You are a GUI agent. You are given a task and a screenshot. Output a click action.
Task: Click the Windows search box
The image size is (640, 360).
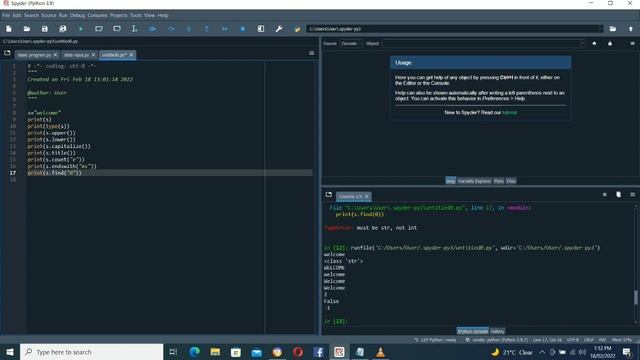tap(92, 352)
